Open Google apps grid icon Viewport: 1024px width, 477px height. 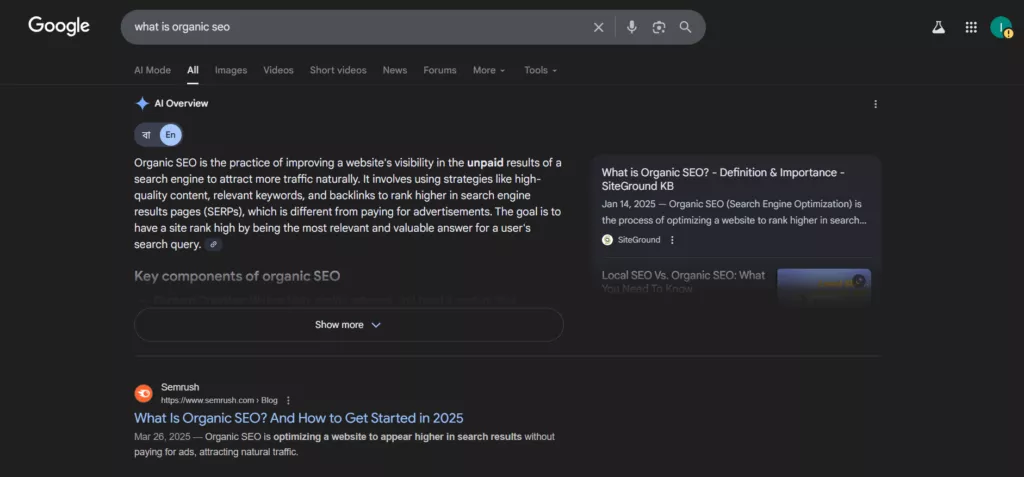971,27
